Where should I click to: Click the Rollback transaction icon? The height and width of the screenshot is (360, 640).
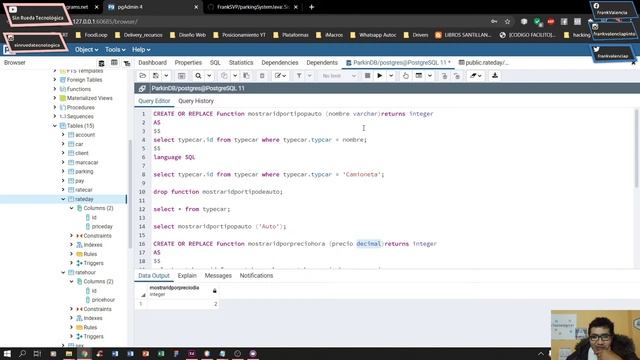[457, 76]
